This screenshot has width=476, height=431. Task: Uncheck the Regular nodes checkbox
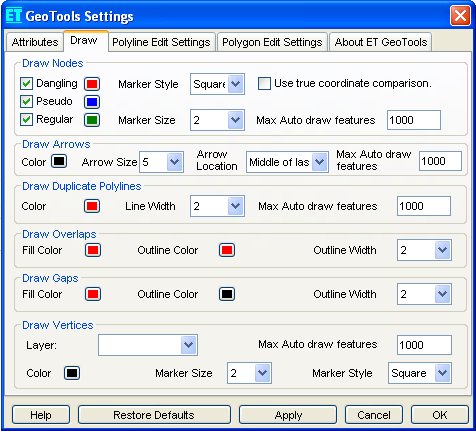[26, 120]
